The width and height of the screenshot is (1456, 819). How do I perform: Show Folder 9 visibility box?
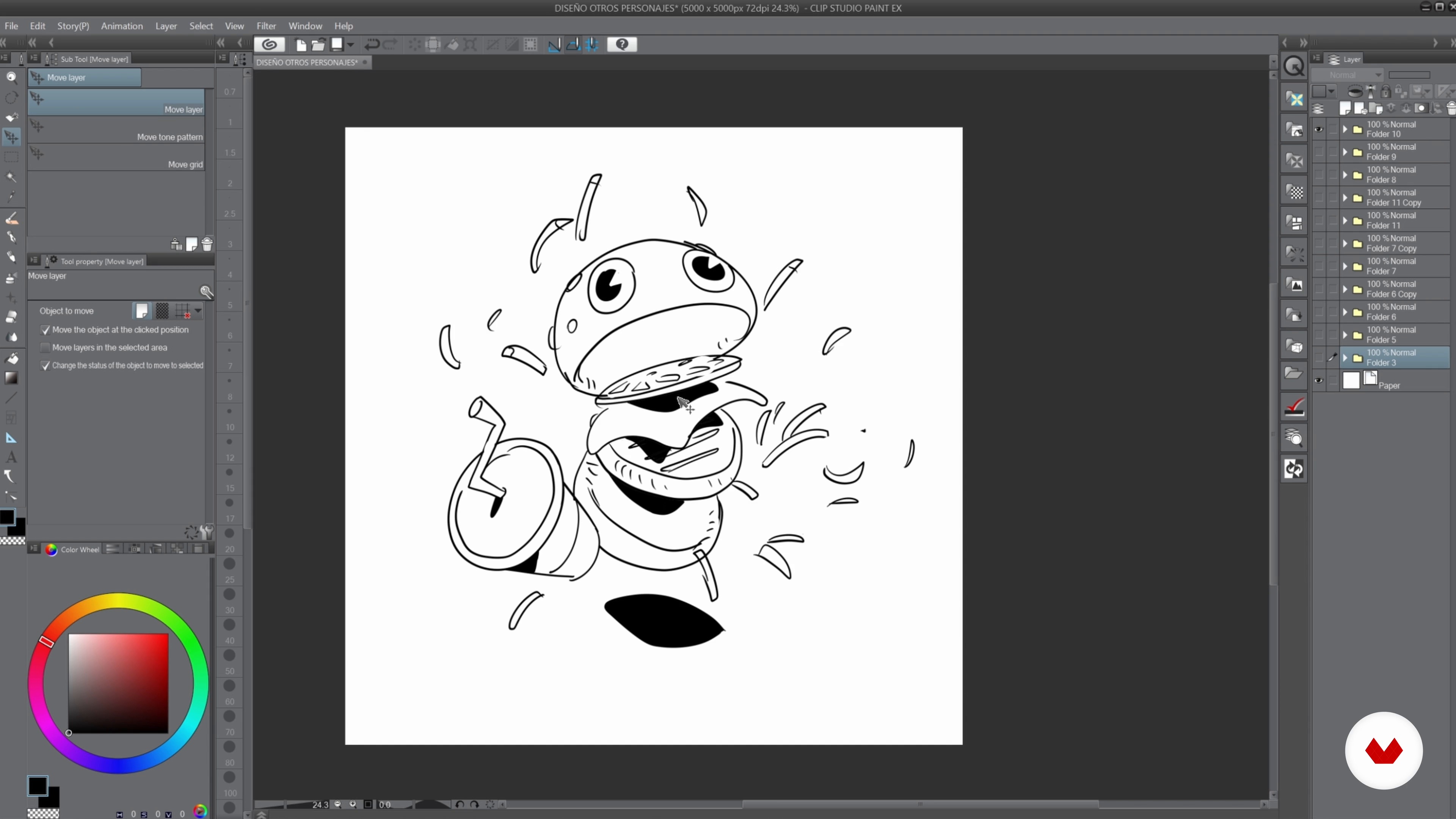point(1318,152)
